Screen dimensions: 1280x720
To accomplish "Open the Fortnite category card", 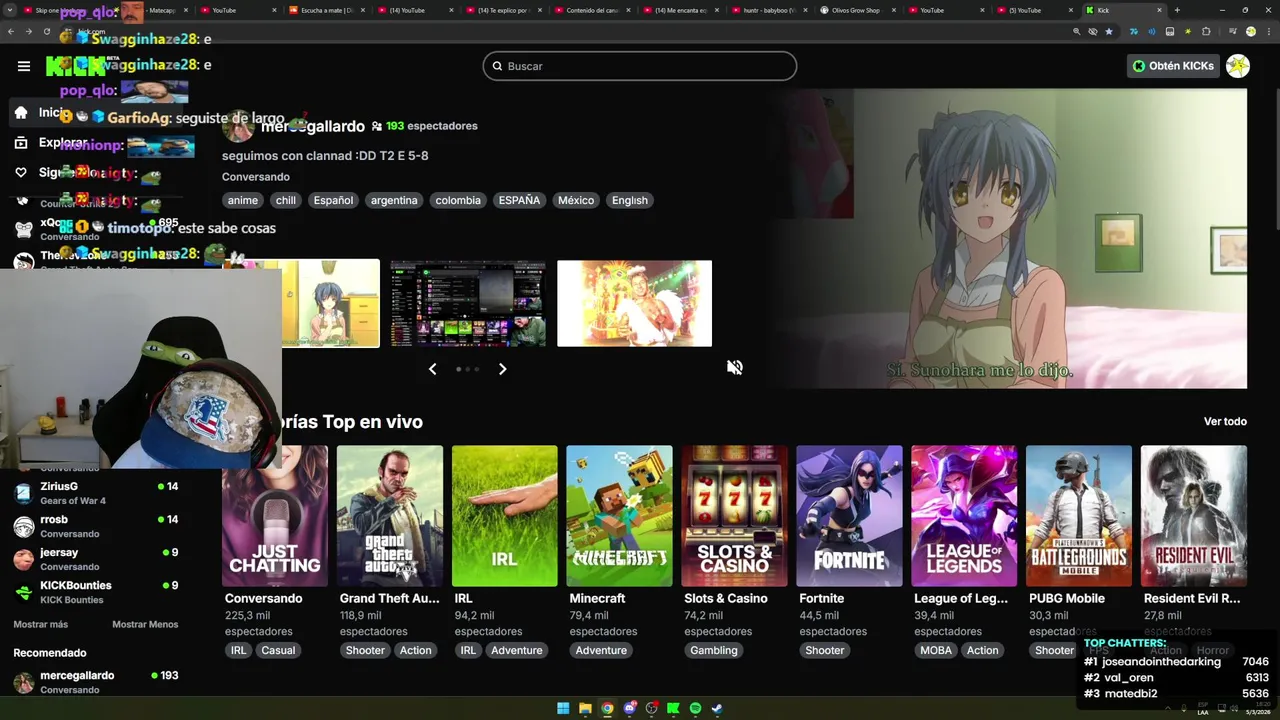I will (x=850, y=516).
